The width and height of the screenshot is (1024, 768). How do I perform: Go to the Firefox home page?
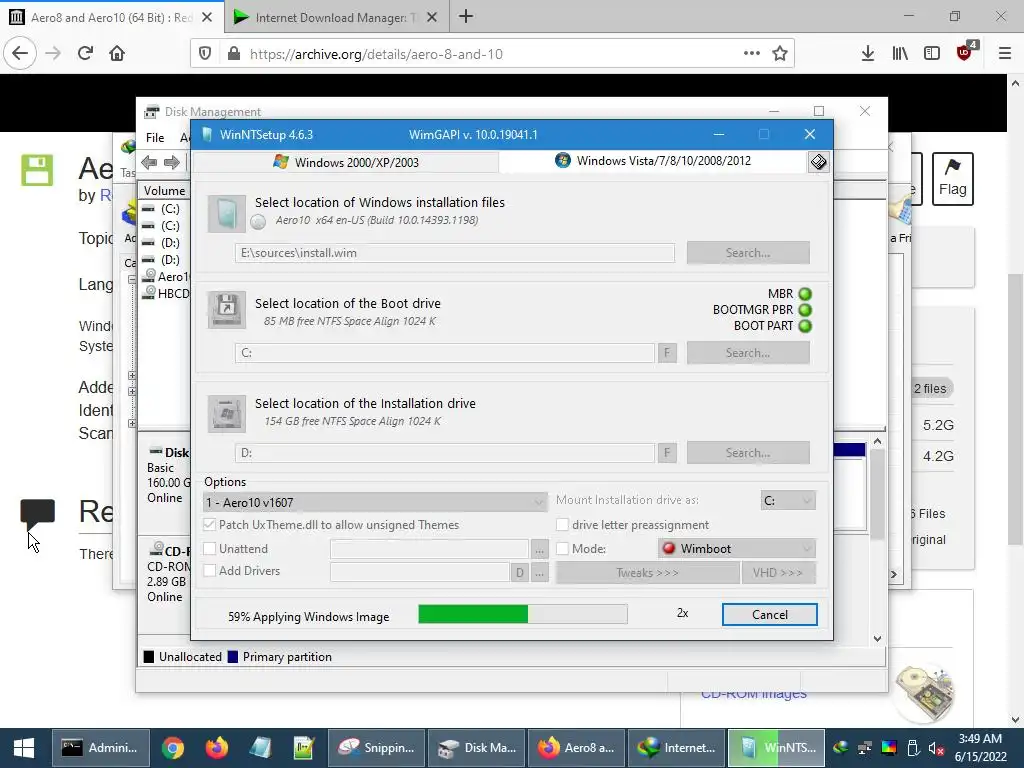[x=117, y=54]
